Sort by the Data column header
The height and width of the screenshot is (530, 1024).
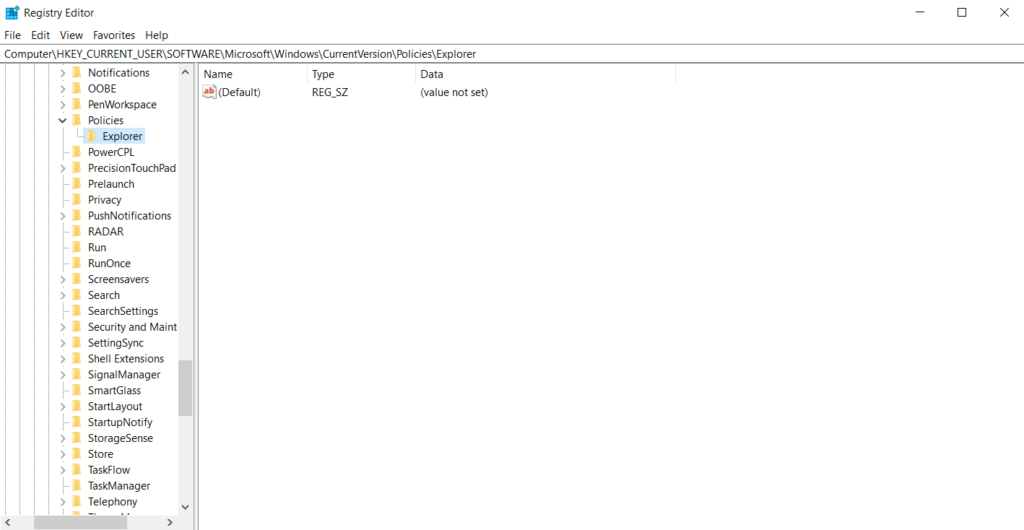click(545, 74)
